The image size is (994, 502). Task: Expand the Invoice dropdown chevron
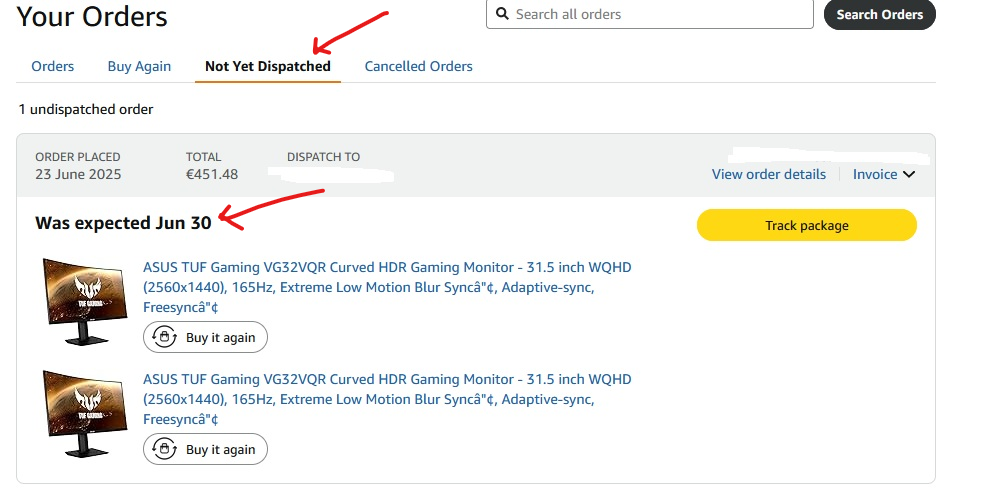[x=908, y=174]
